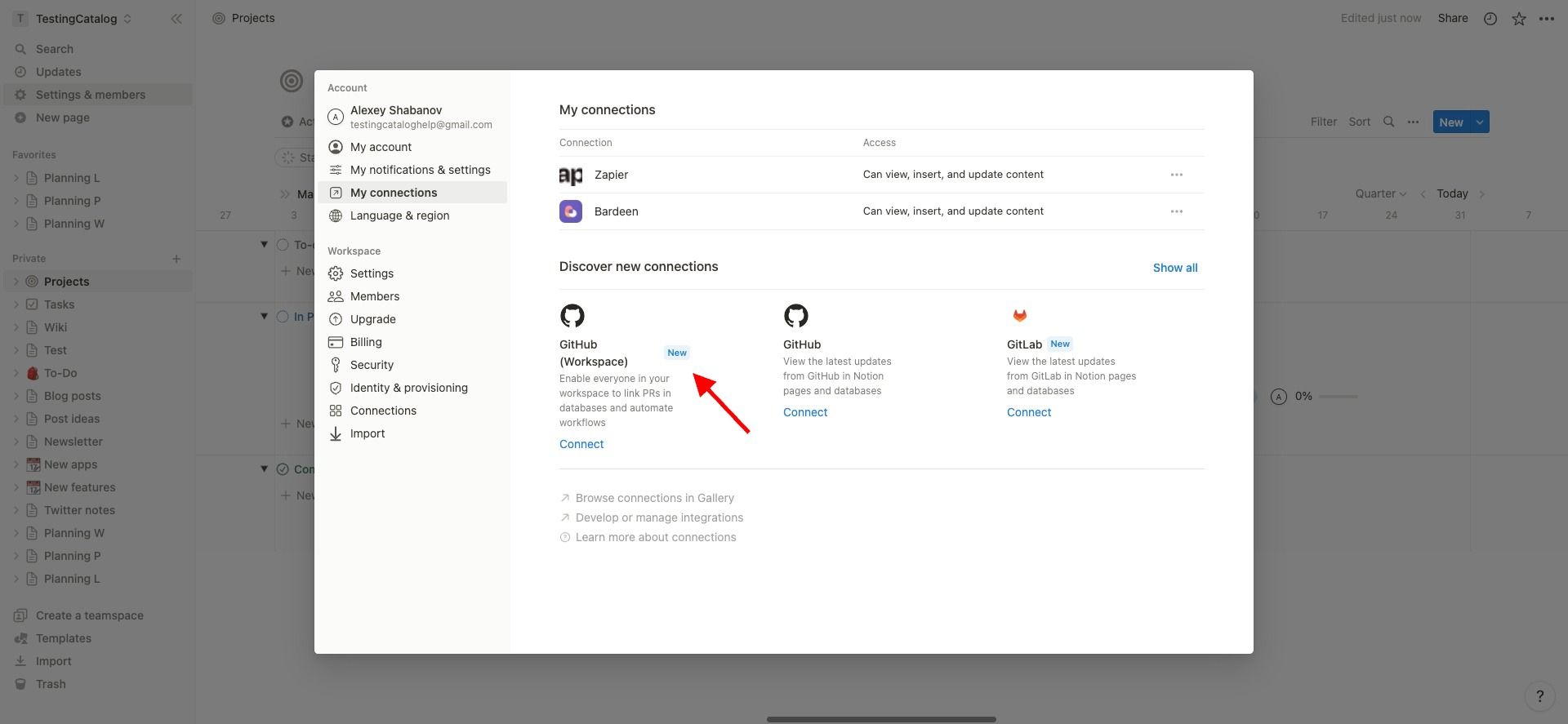Open help question mark button

point(1540,696)
